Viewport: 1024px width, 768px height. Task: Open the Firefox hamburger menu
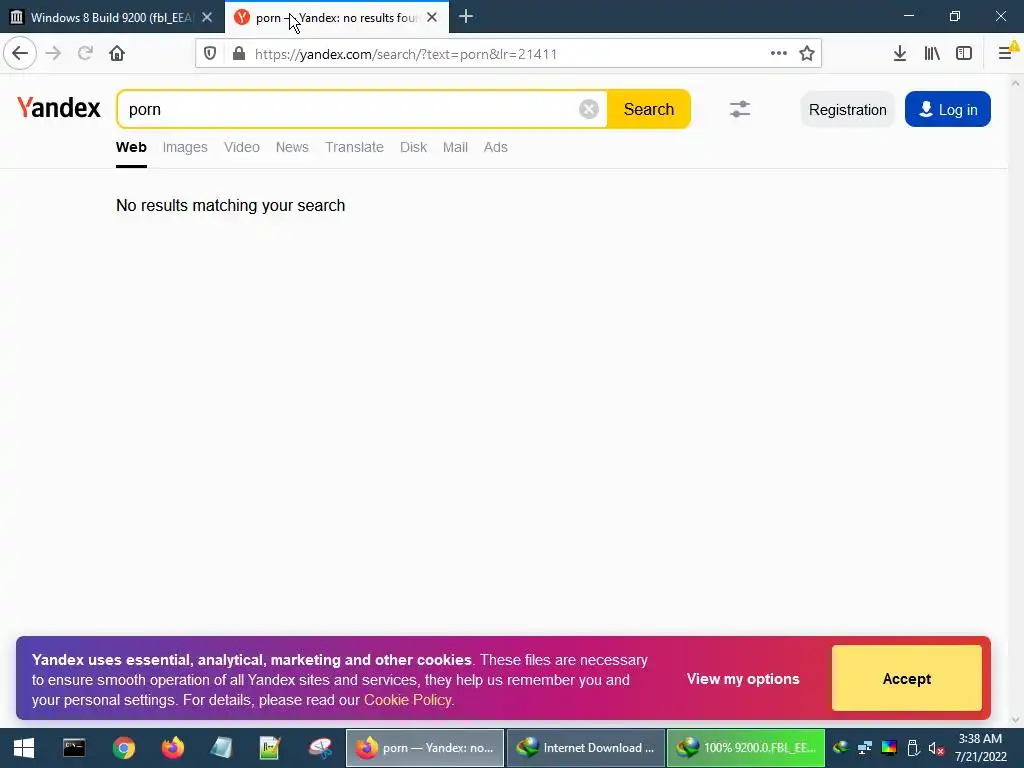(1006, 54)
